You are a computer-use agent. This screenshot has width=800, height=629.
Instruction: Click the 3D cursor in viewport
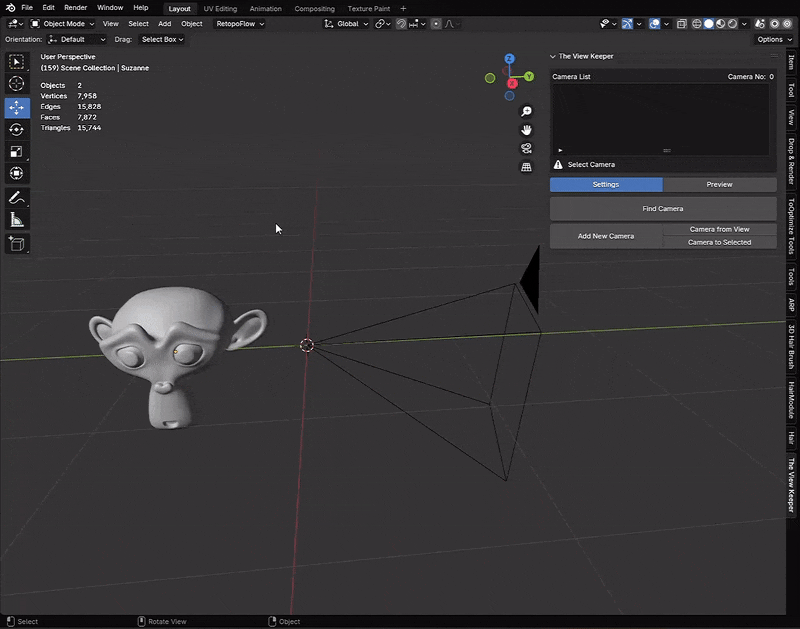click(x=307, y=345)
